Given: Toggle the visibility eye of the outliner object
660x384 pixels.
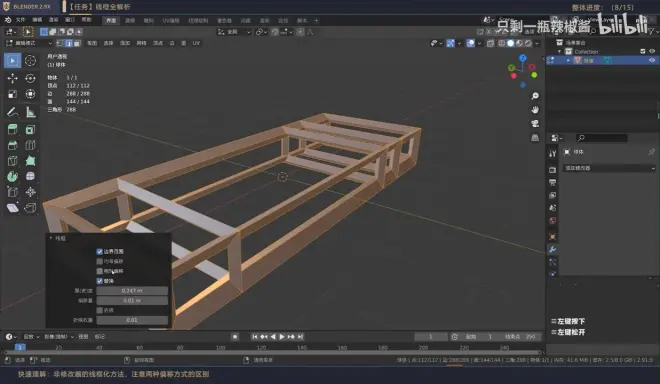Looking at the screenshot, I should click(x=652, y=61).
